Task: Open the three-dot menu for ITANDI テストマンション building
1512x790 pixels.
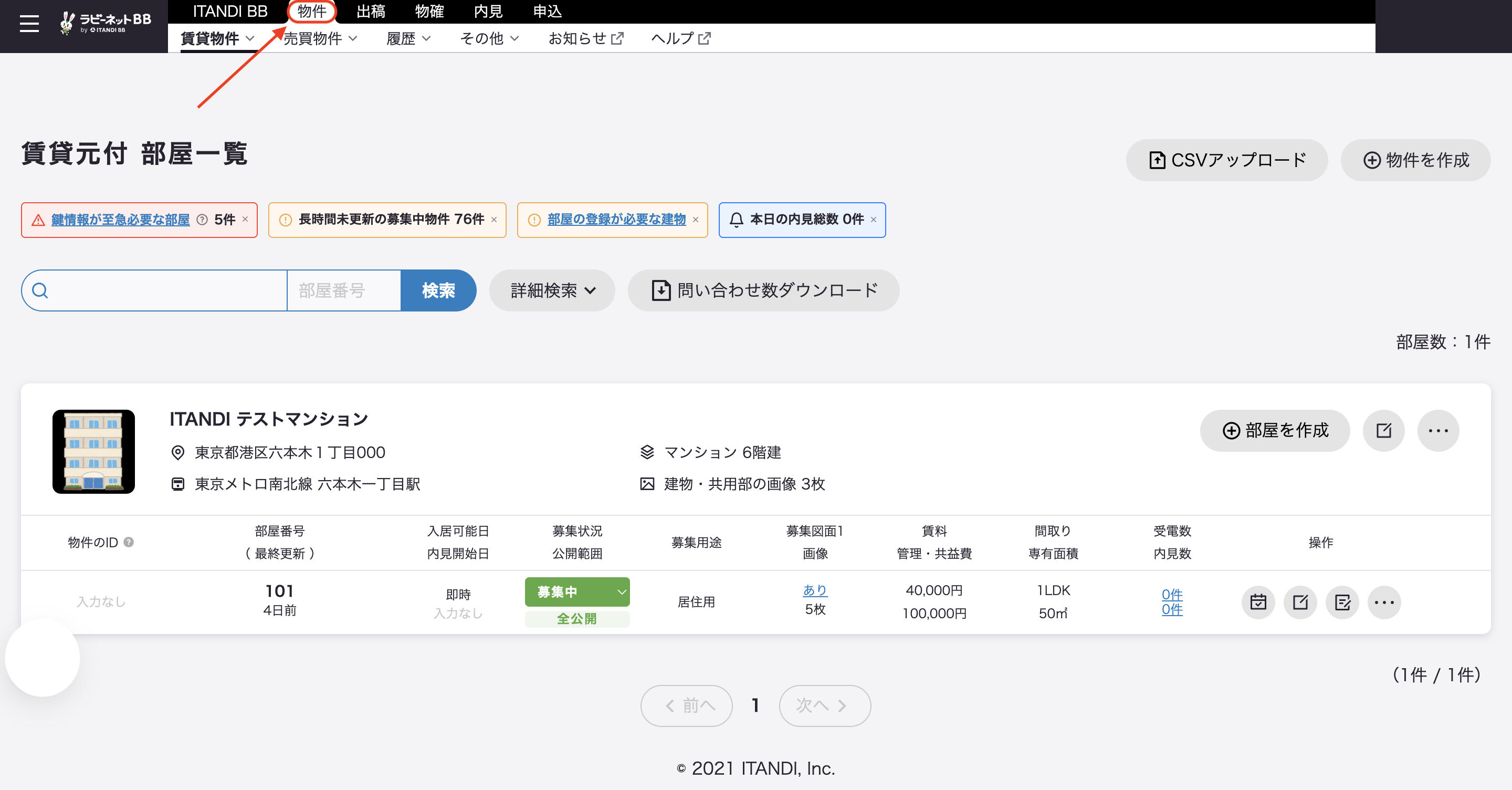Action: [x=1438, y=431]
